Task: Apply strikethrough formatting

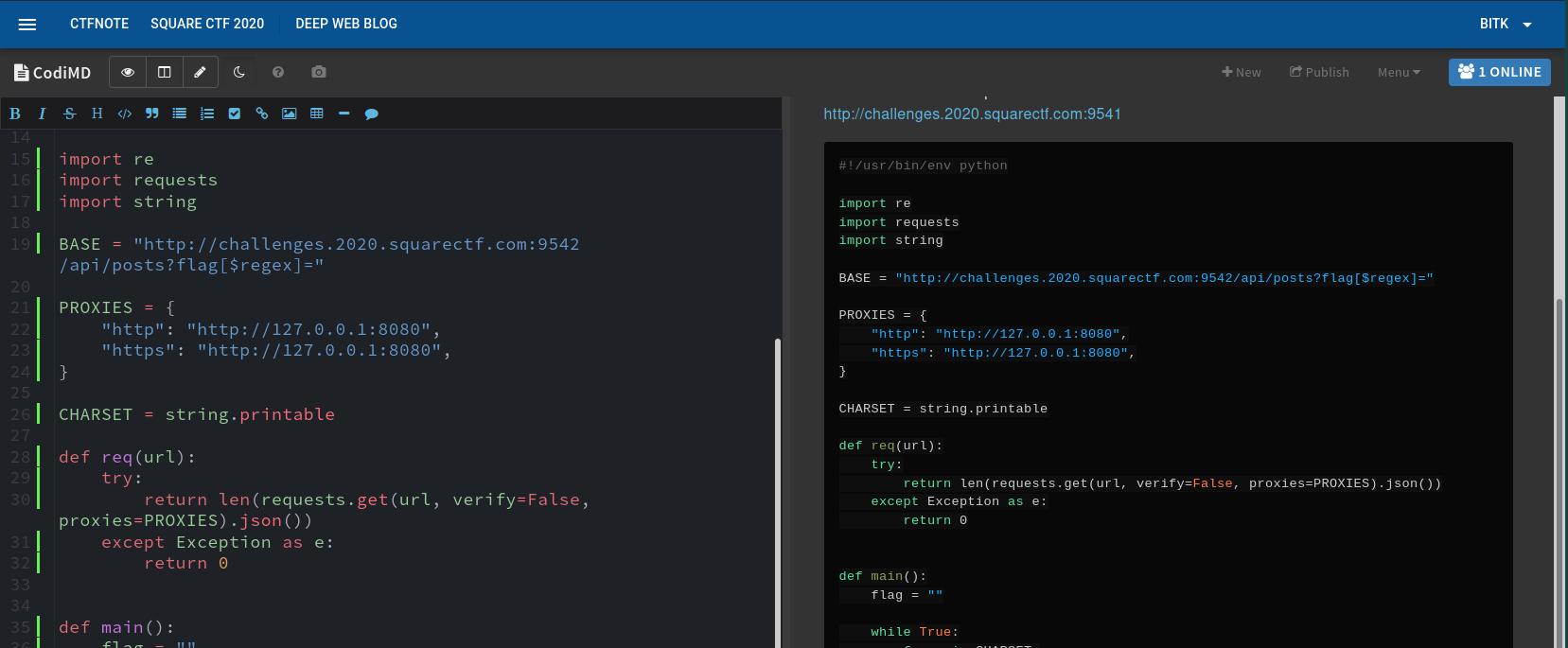Action: [x=69, y=114]
